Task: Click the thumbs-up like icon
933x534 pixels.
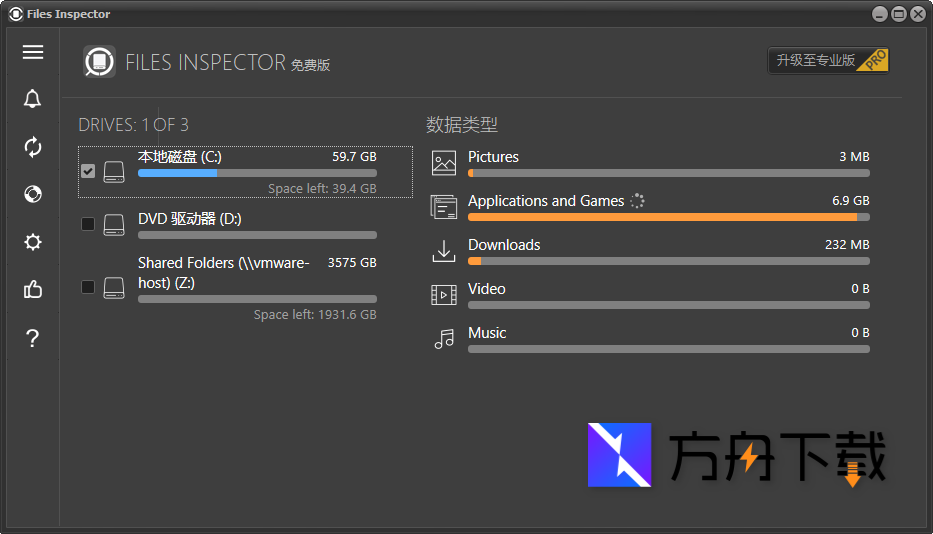Action: click(33, 289)
